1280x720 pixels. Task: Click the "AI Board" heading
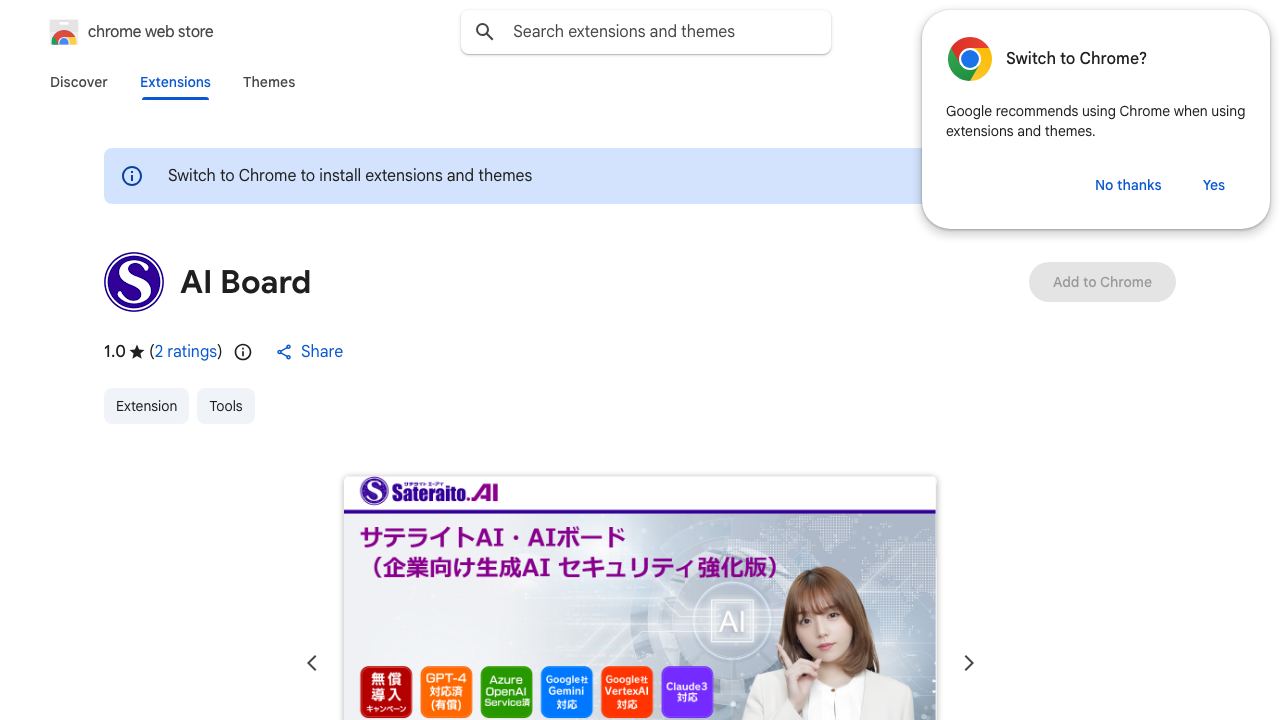[246, 282]
